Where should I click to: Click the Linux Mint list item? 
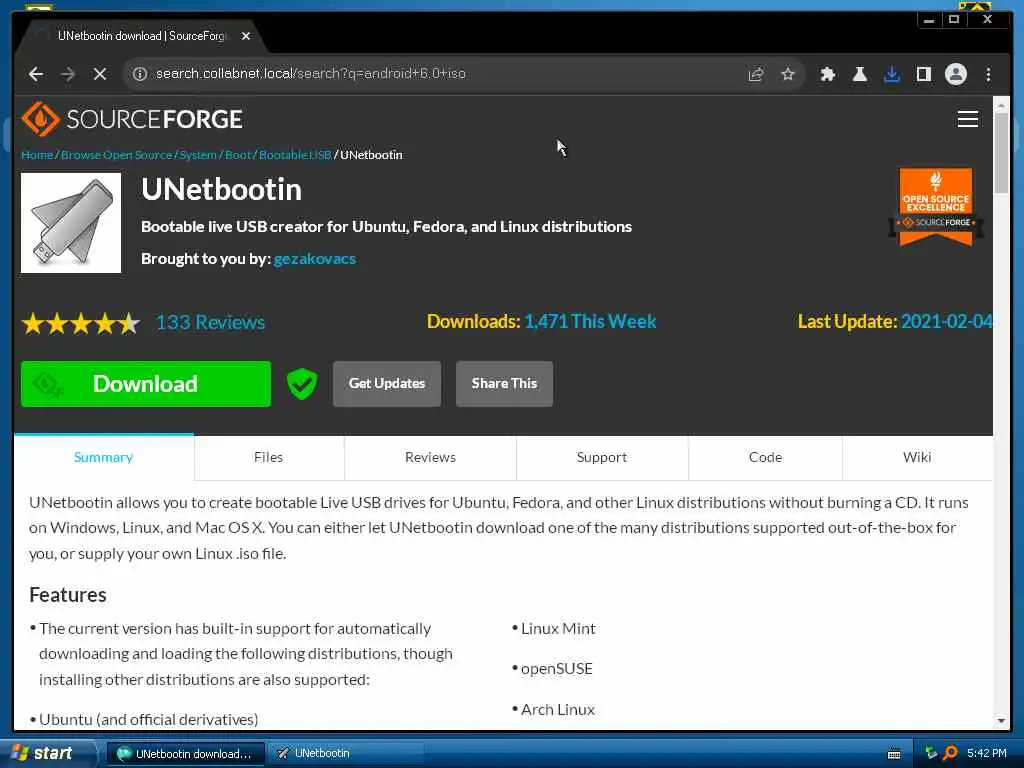coord(558,629)
